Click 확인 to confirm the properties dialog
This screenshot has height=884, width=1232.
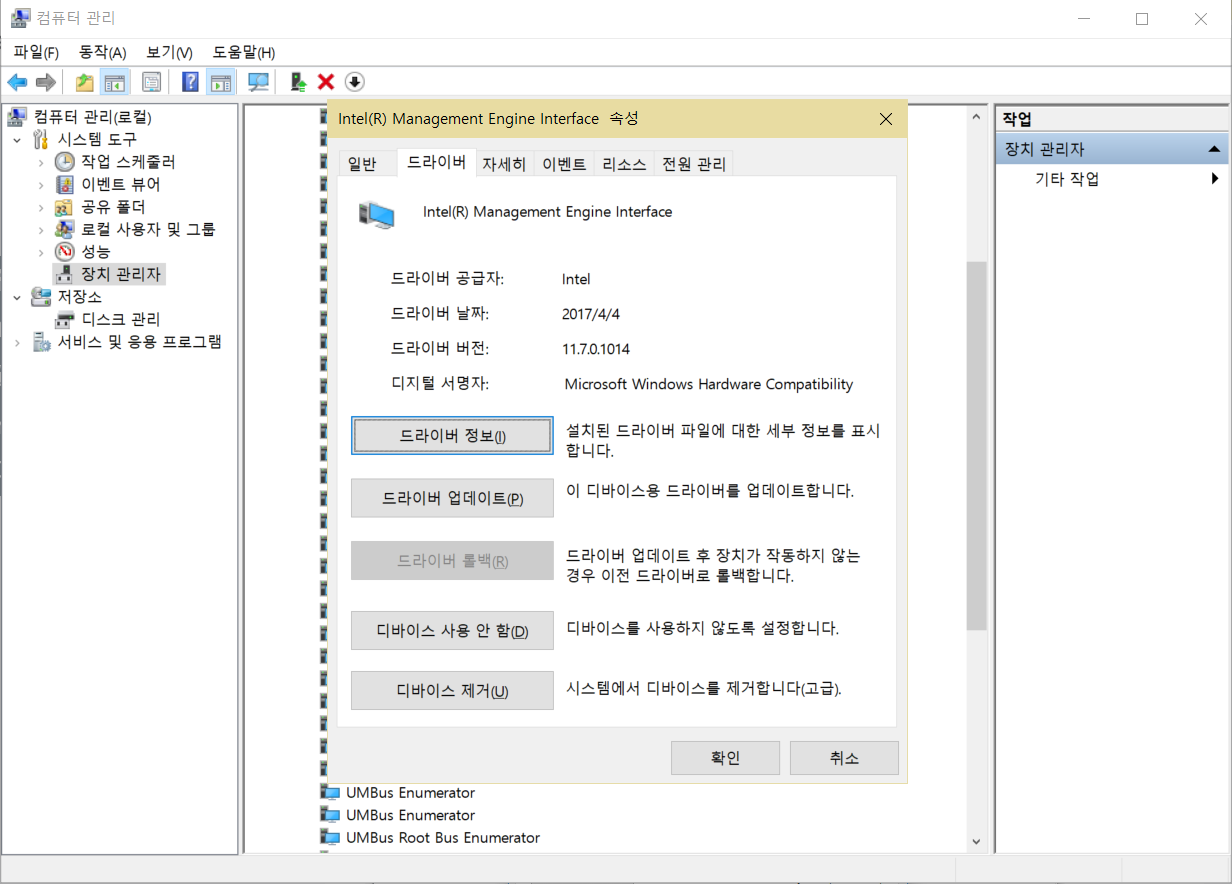pyautogui.click(x=725, y=757)
